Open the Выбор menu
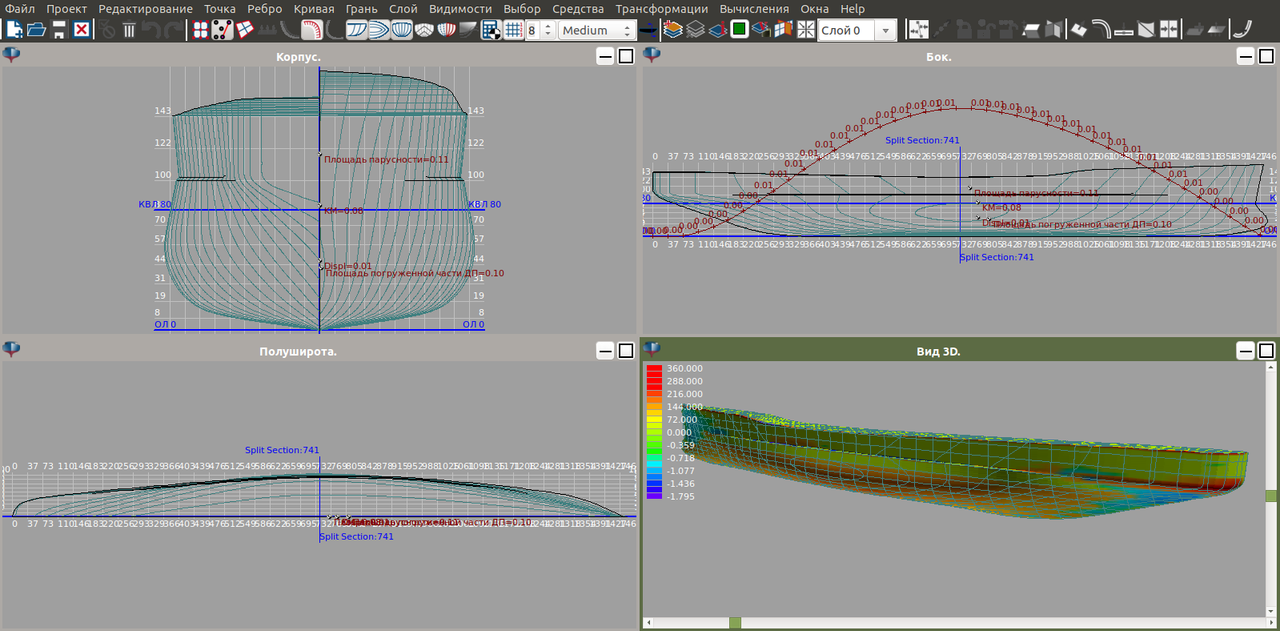1280x631 pixels. pos(523,9)
